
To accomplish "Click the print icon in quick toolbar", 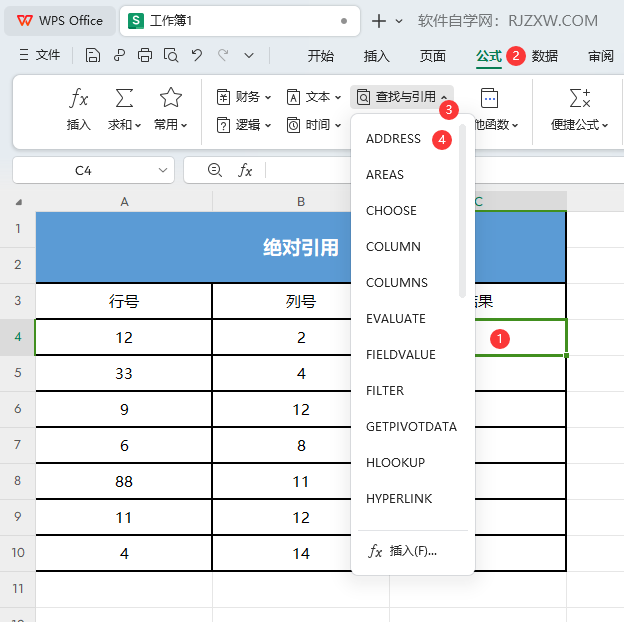I will (145, 56).
